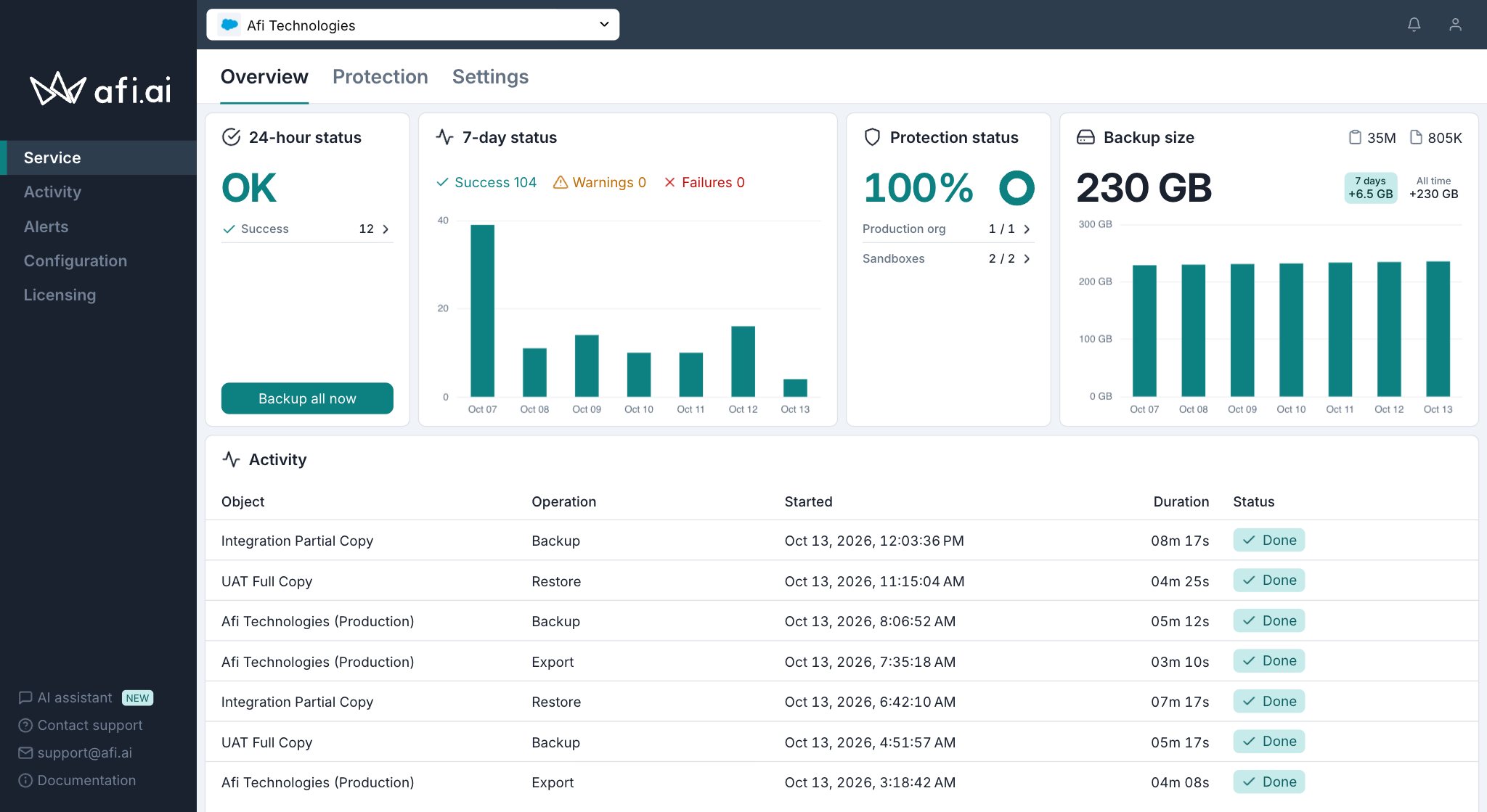Click the Warnings triangle icon
1487x812 pixels.
560,182
